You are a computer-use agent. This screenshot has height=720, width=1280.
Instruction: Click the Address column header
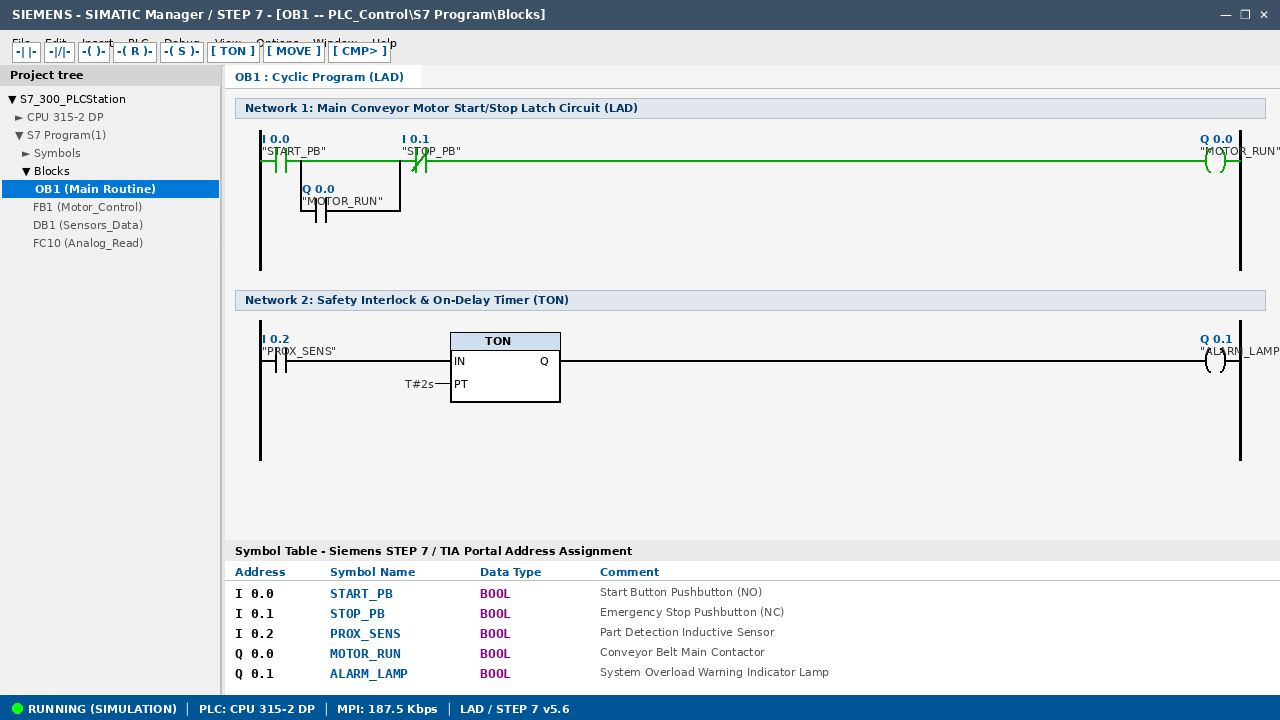pos(260,572)
